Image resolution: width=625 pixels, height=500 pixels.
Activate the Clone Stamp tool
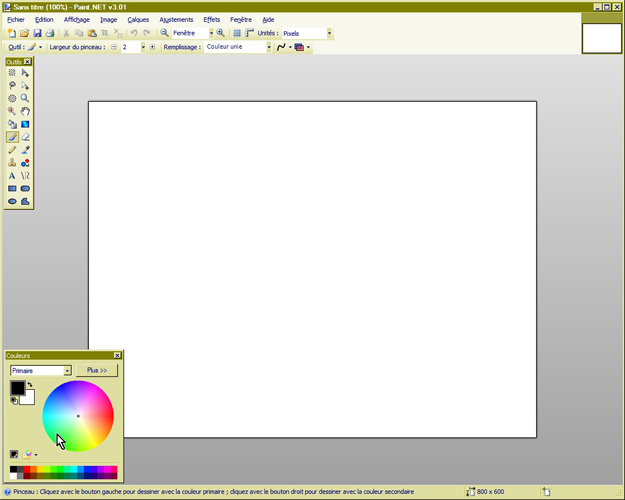12,162
